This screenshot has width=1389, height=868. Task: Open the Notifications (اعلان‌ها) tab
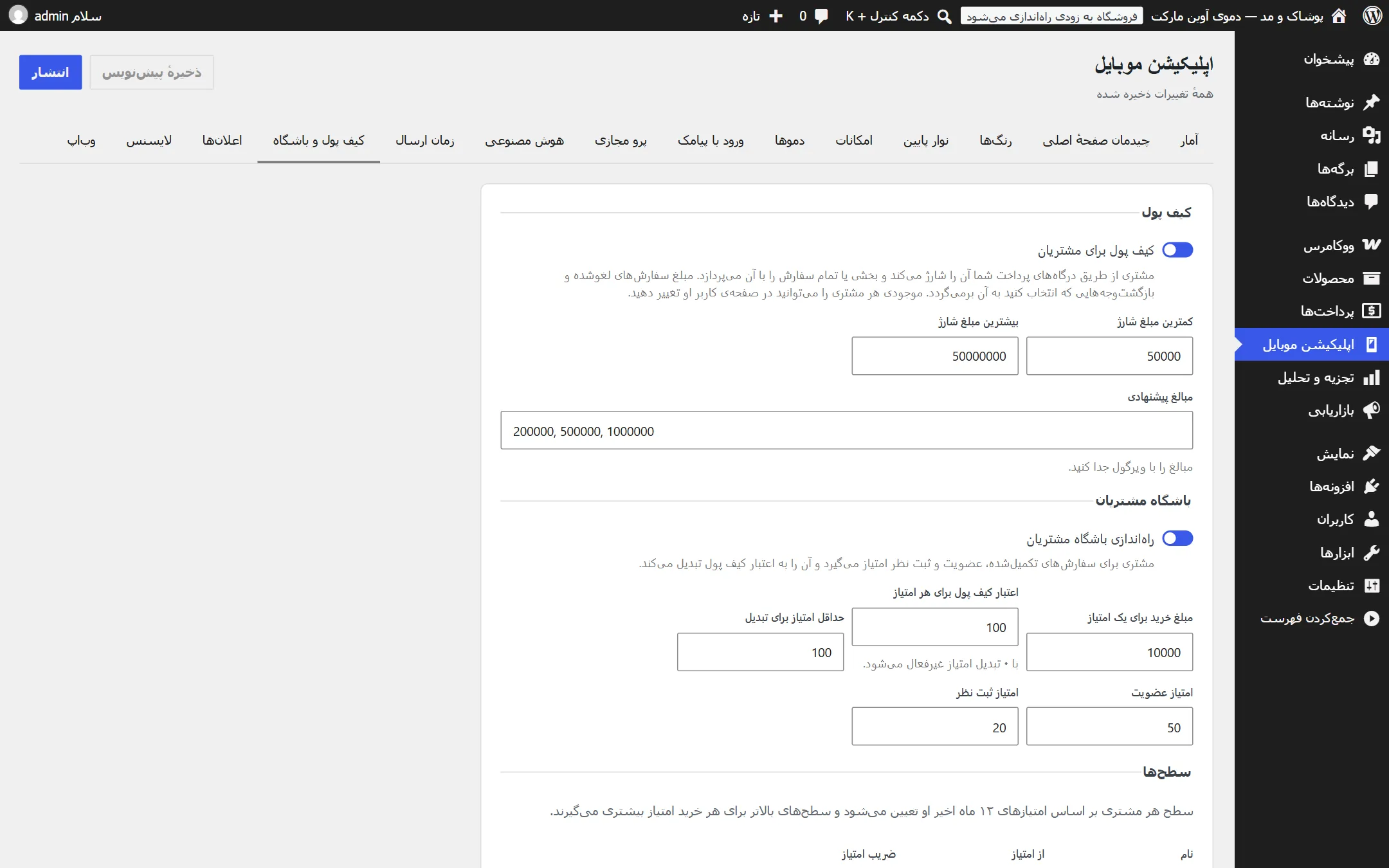(222, 140)
